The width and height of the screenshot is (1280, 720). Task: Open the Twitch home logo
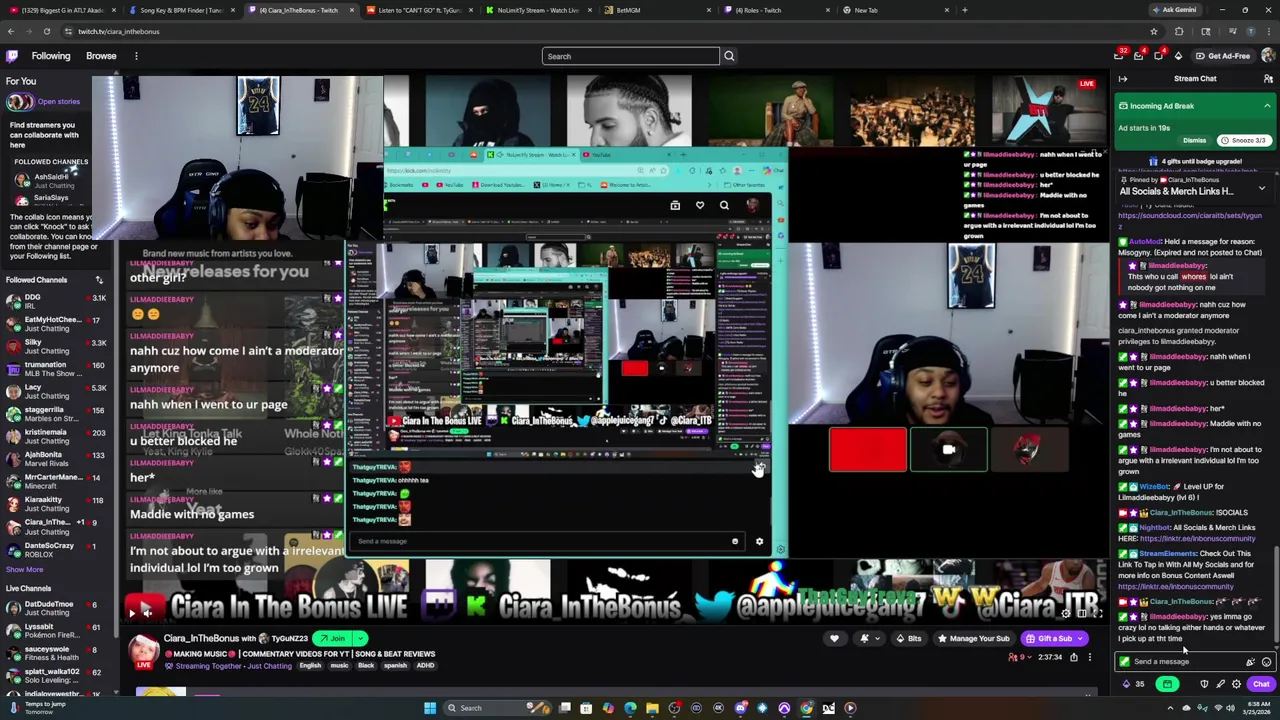[x=12, y=56]
